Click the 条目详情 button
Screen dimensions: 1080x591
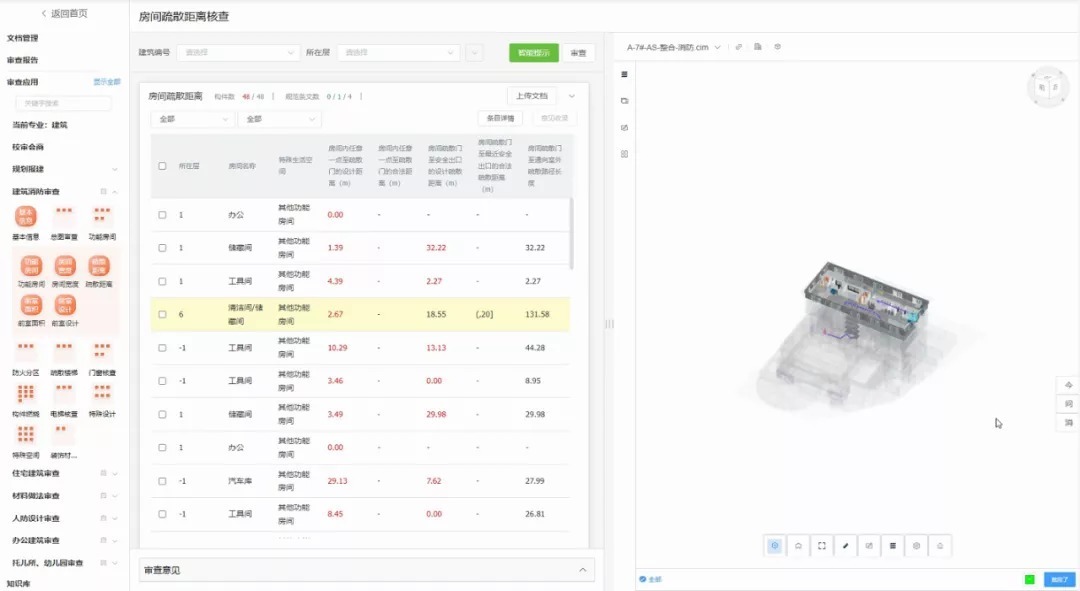pyautogui.click(x=500, y=118)
